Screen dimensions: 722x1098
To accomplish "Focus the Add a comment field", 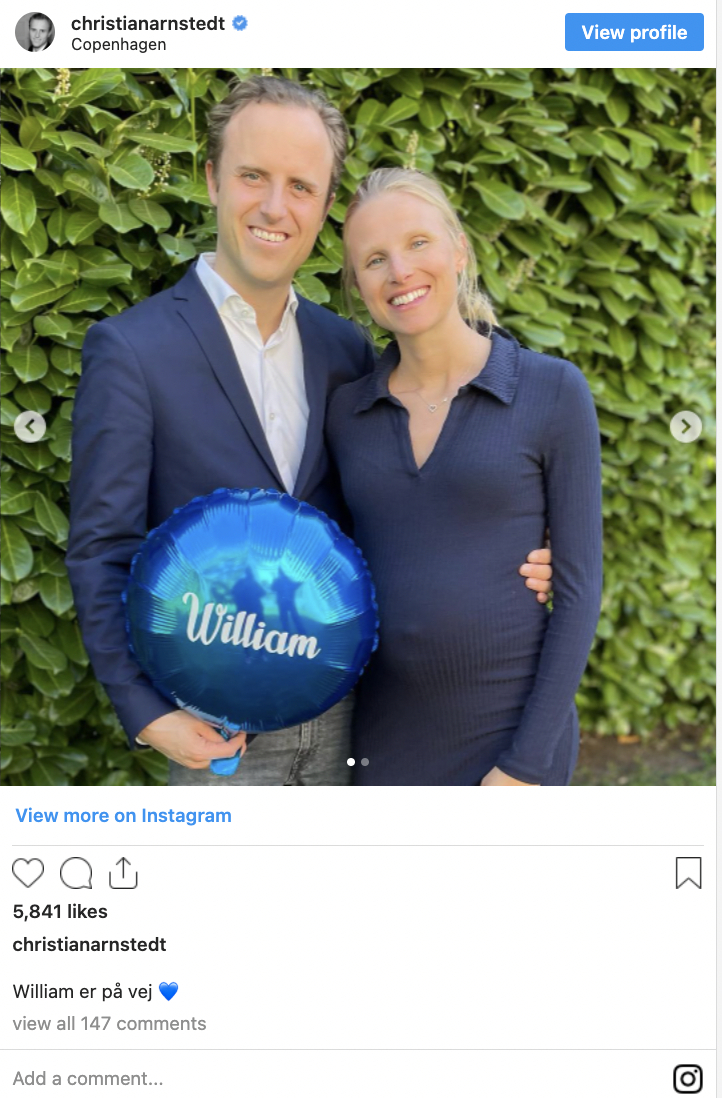I will point(336,1078).
